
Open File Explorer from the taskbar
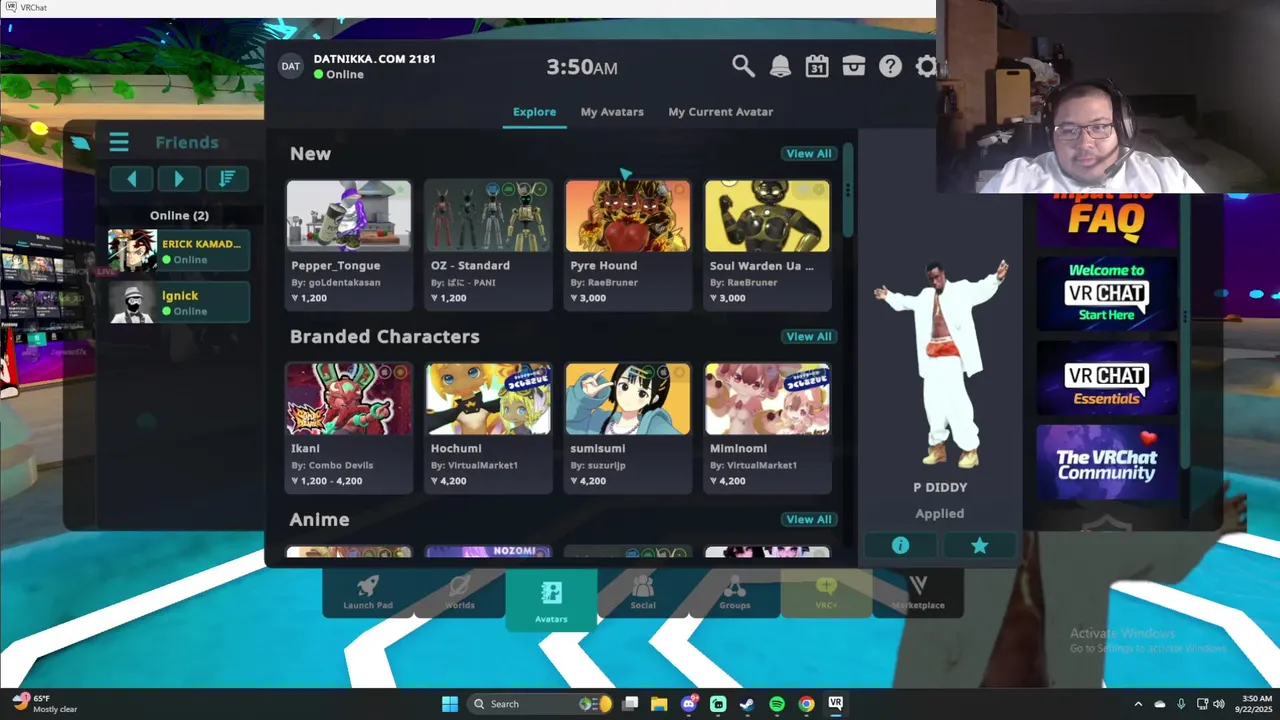(x=659, y=704)
